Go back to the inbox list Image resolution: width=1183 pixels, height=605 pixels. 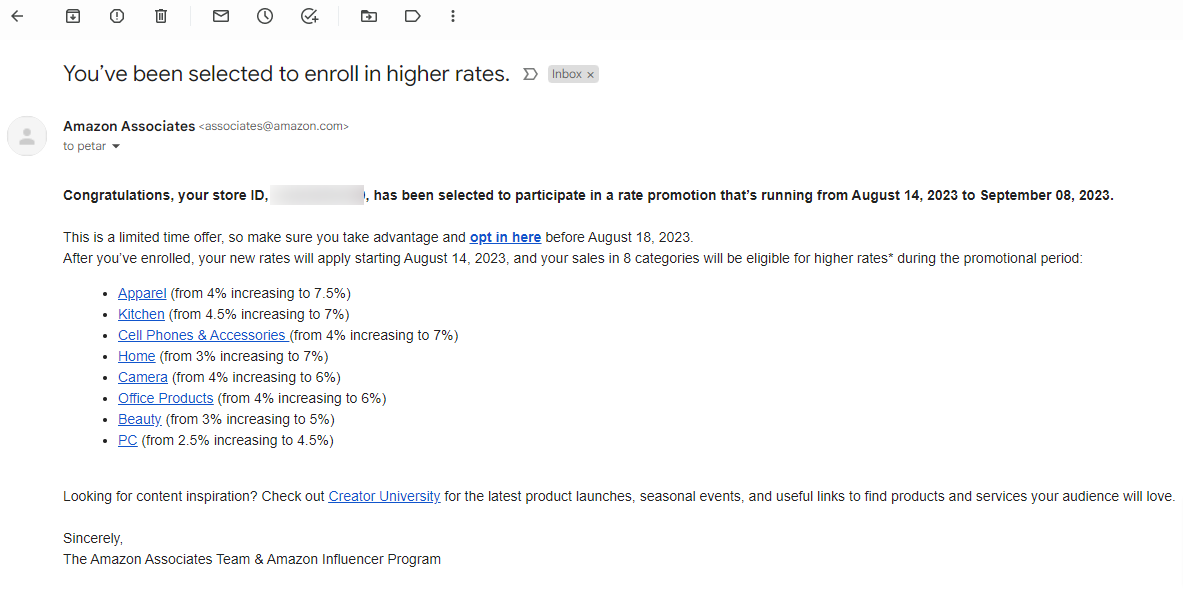pyautogui.click(x=17, y=16)
